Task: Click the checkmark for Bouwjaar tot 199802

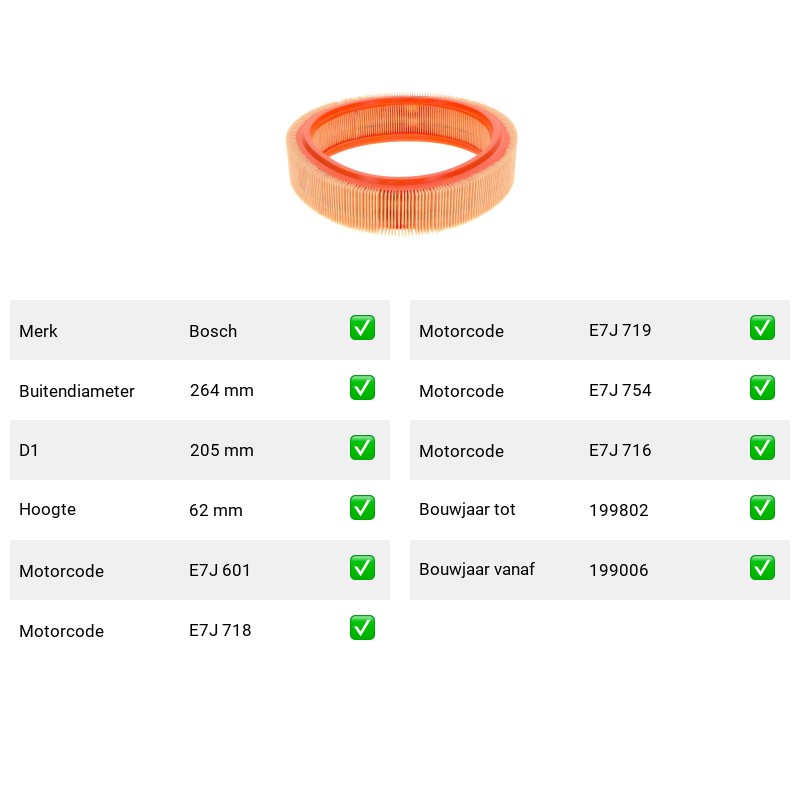Action: 762,508
